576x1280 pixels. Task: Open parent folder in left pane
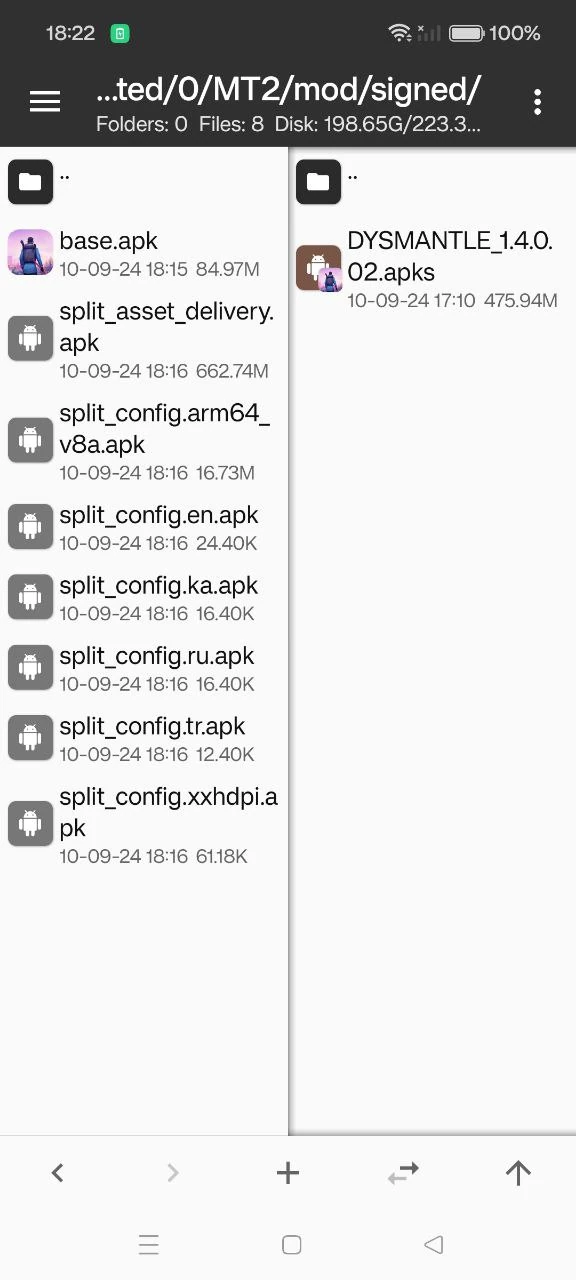[144, 181]
